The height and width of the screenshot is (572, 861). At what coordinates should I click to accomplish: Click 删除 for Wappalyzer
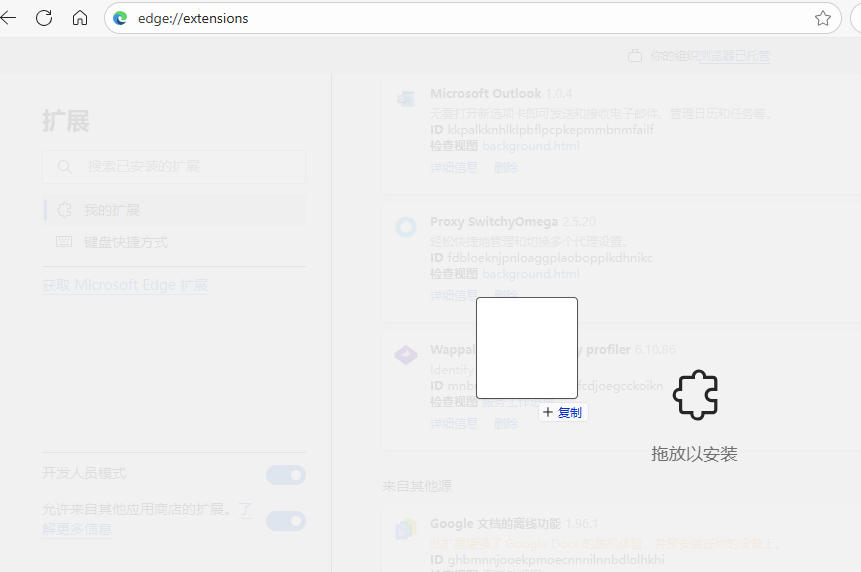click(x=506, y=423)
